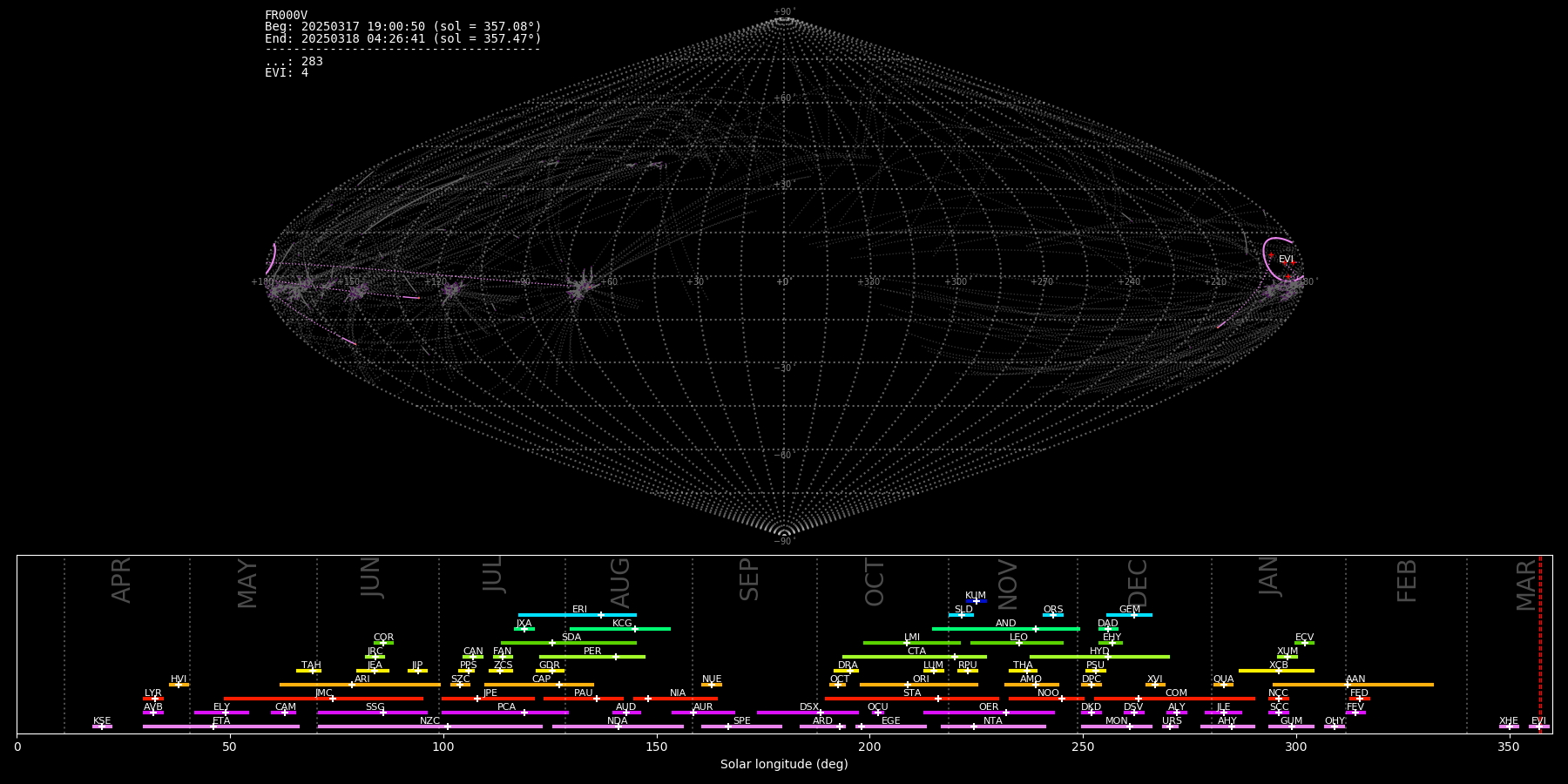1568x784 pixels.
Task: Click the '-90°' latitude label at map bottom
Action: point(784,541)
